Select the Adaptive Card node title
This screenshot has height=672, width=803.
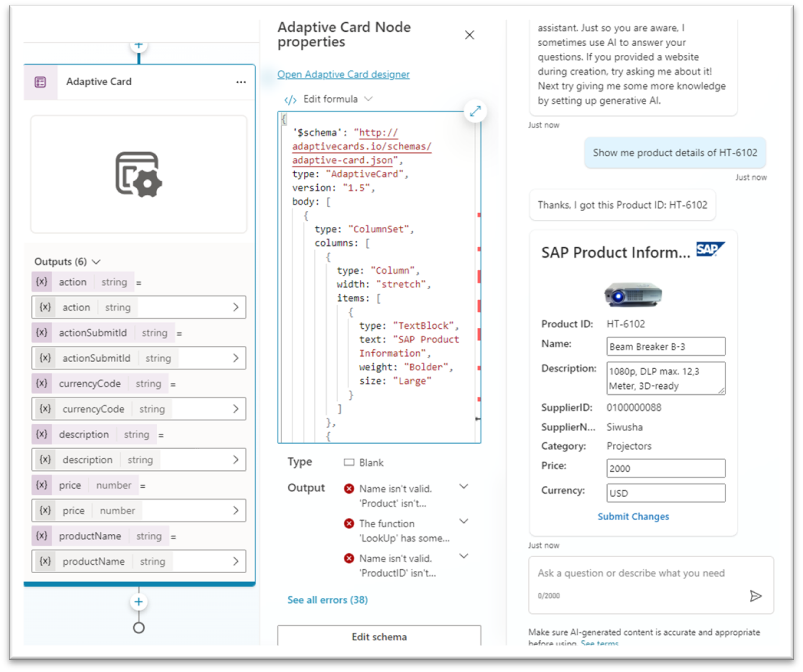[99, 82]
